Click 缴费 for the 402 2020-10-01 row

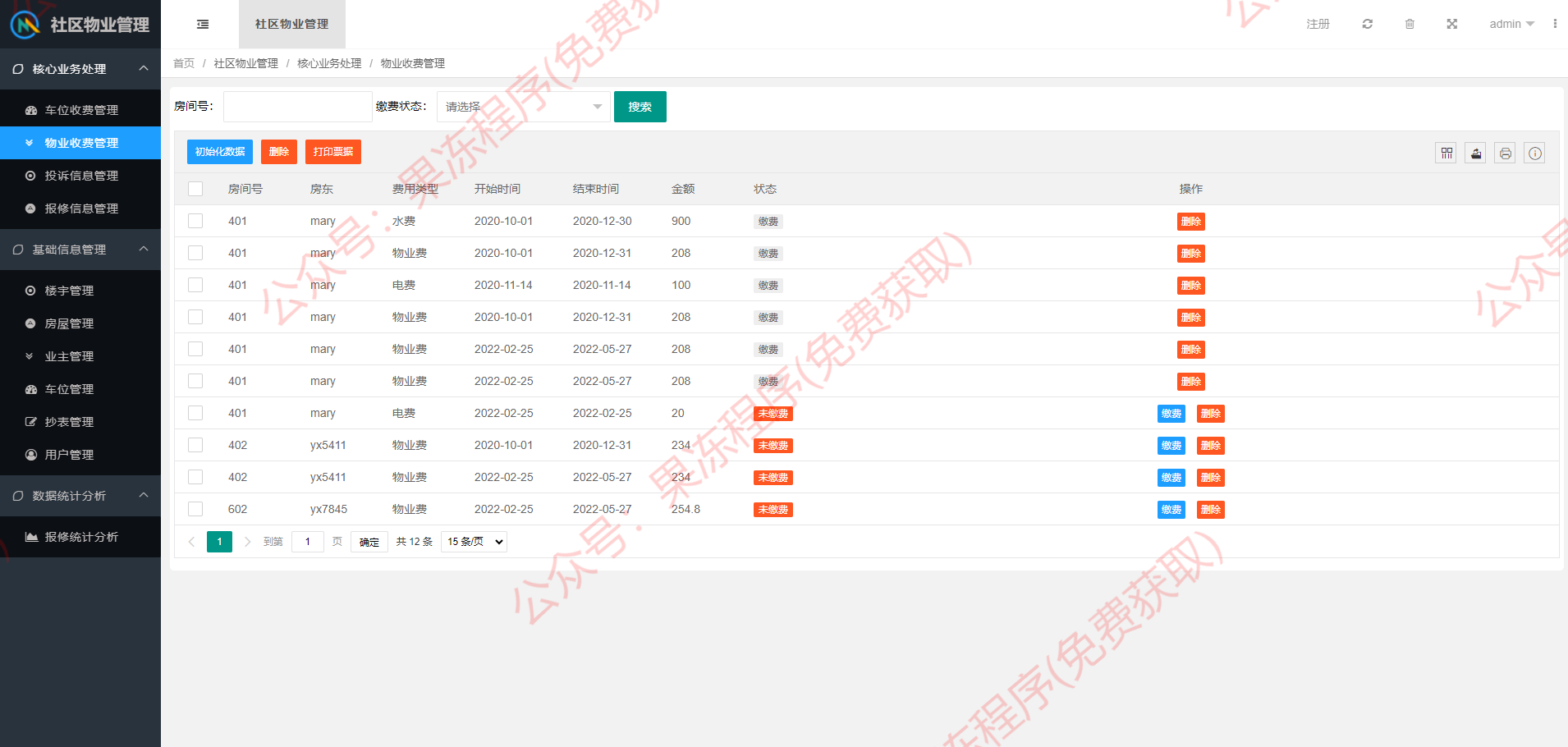[1171, 446]
